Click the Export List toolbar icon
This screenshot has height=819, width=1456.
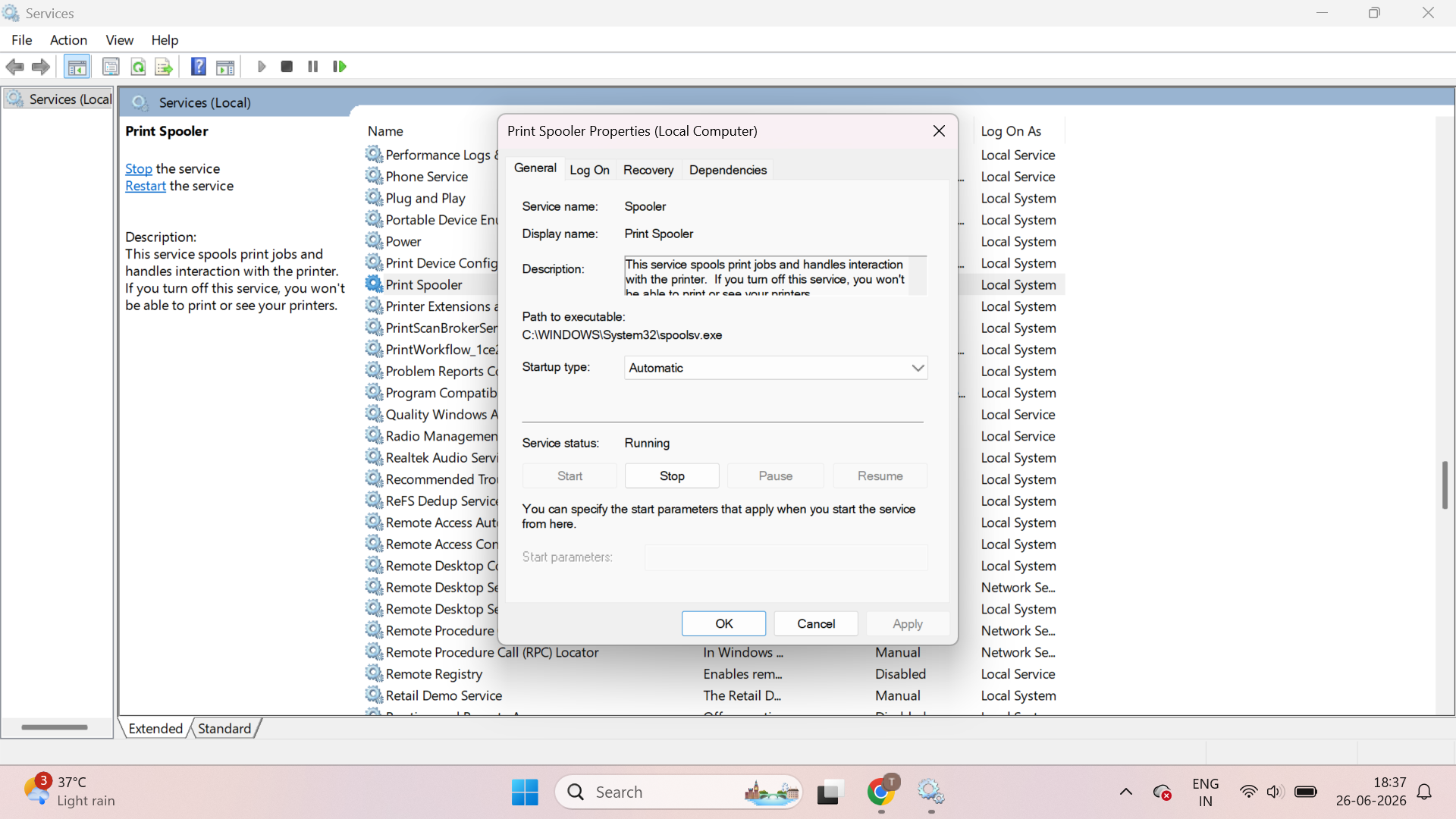pos(164,67)
